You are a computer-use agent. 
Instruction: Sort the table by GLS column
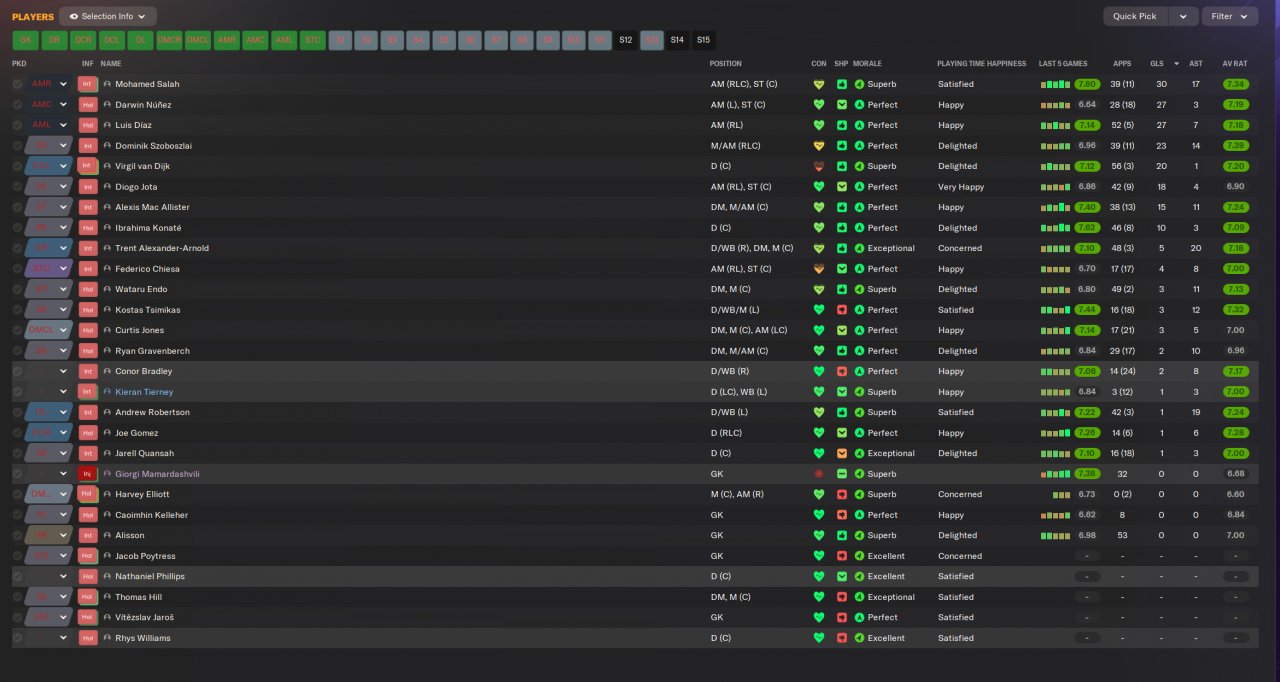coord(1157,63)
